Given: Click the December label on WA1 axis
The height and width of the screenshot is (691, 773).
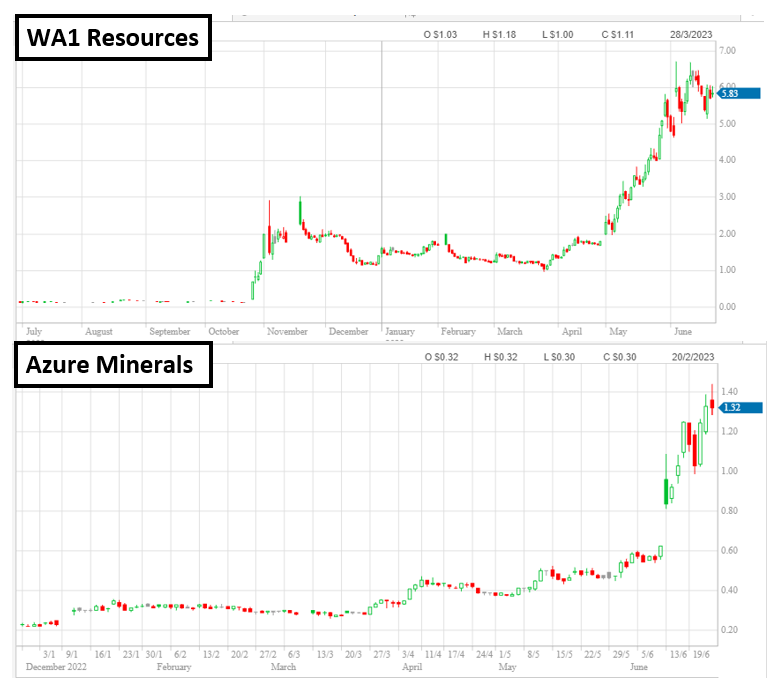Looking at the screenshot, I should (349, 331).
